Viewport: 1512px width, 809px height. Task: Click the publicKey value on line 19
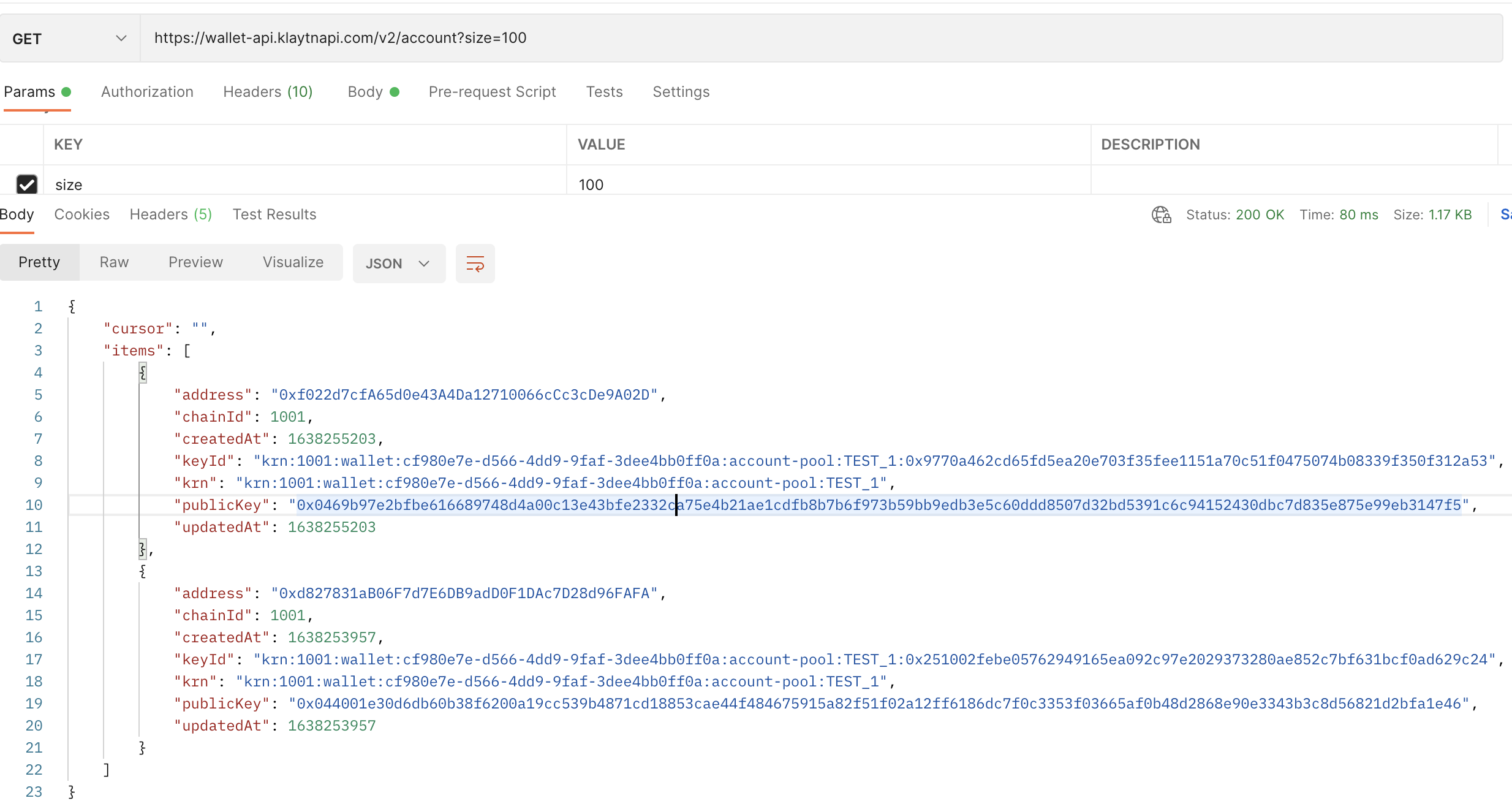pos(879,704)
